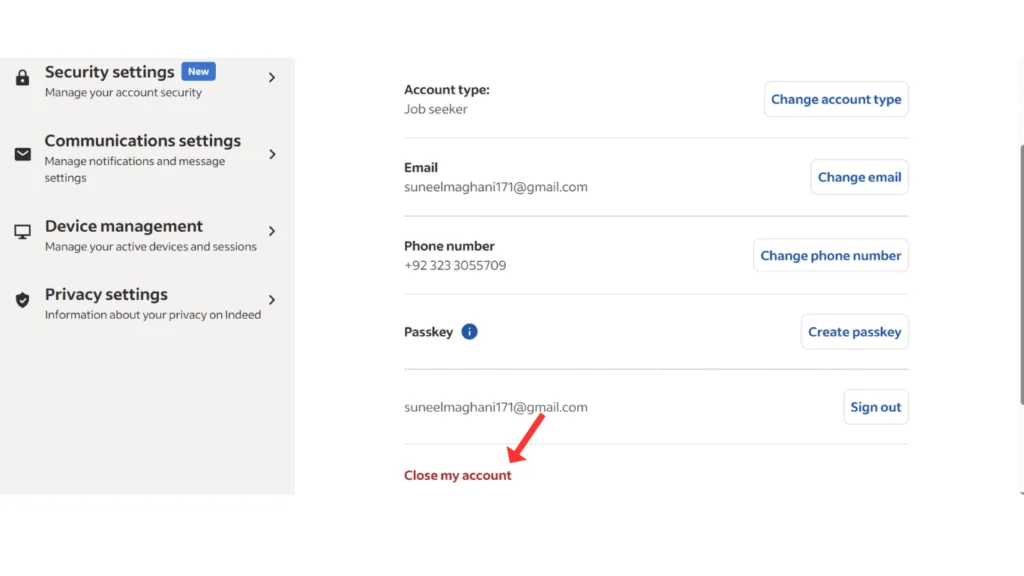The width and height of the screenshot is (1024, 576).
Task: Click the lock icon beside Security settings
Action: 22,78
